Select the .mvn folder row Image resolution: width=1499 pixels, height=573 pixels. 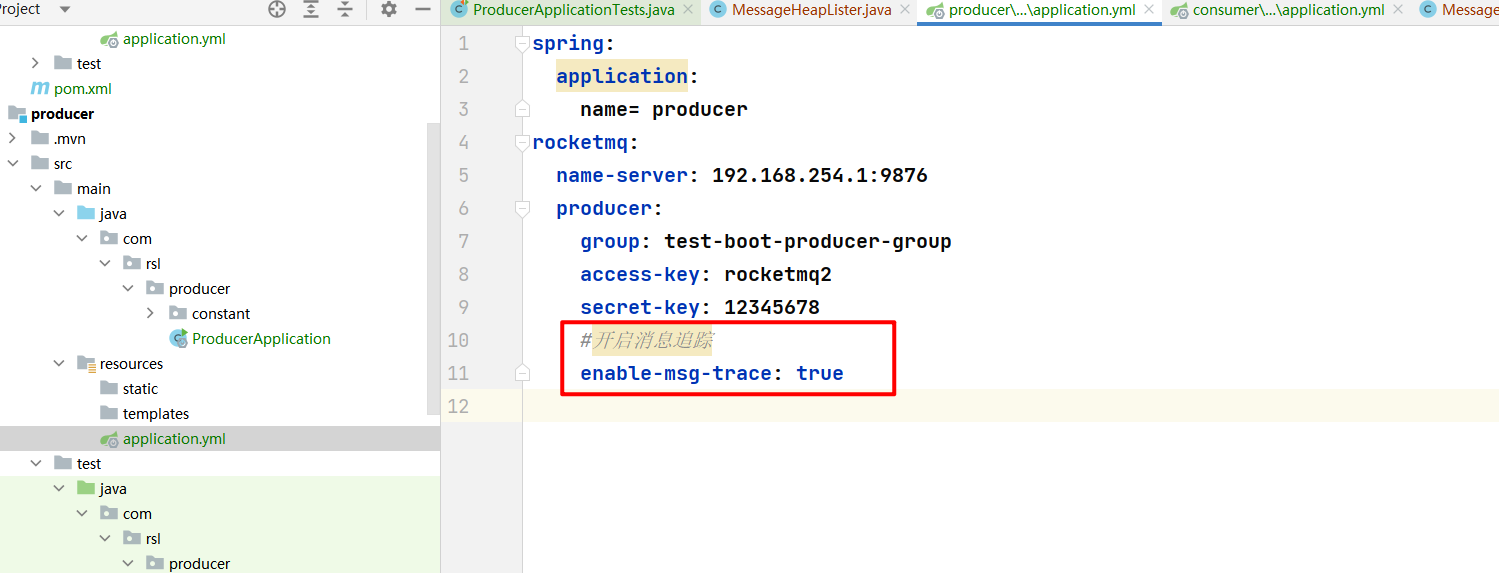point(220,138)
